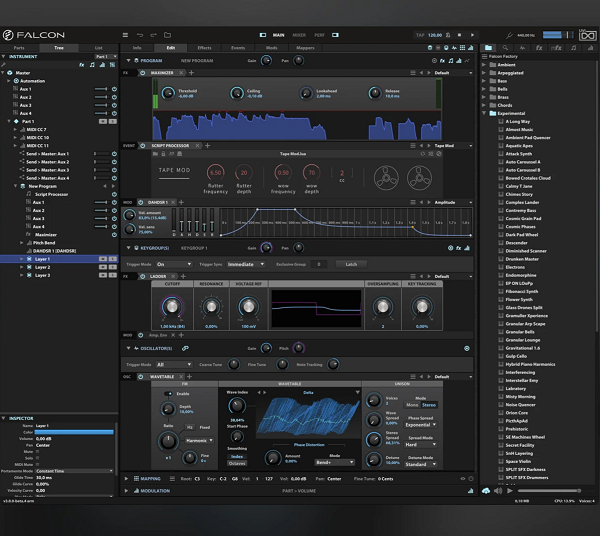Switch to the MIXER view
600x536 pixels.
tap(299, 35)
